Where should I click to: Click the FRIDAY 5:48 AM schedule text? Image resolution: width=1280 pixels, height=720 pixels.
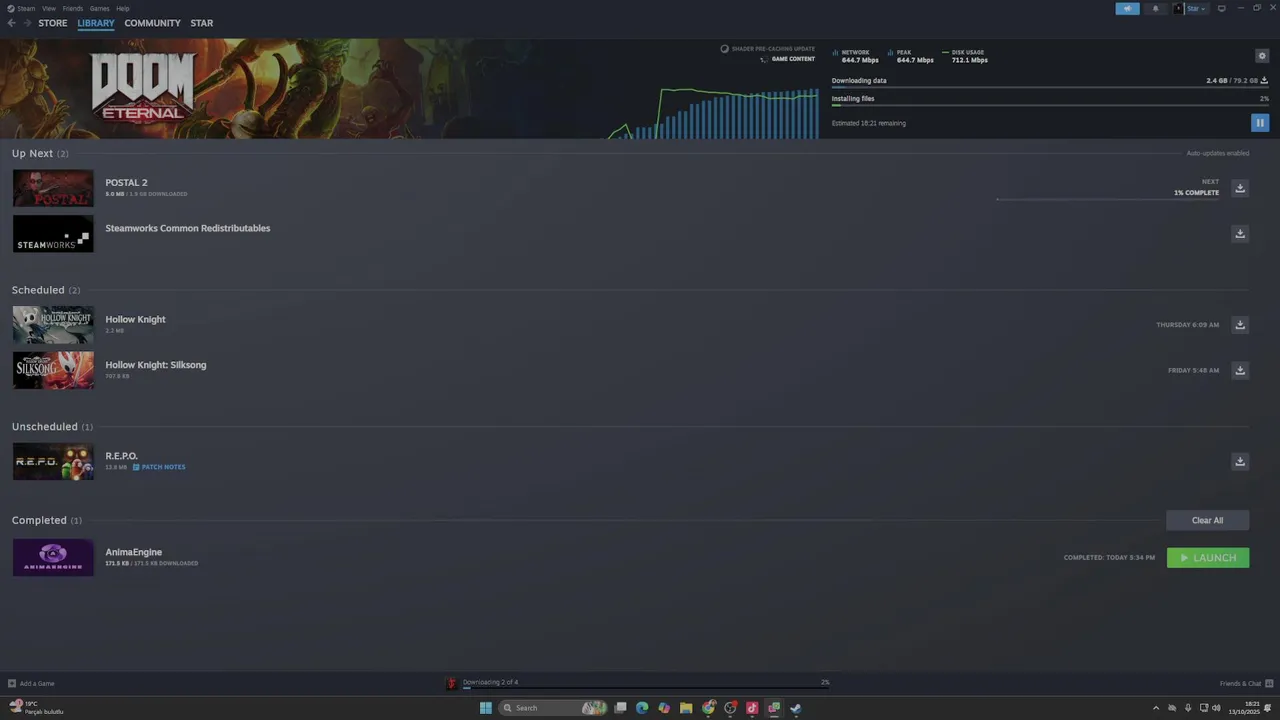[1193, 370]
